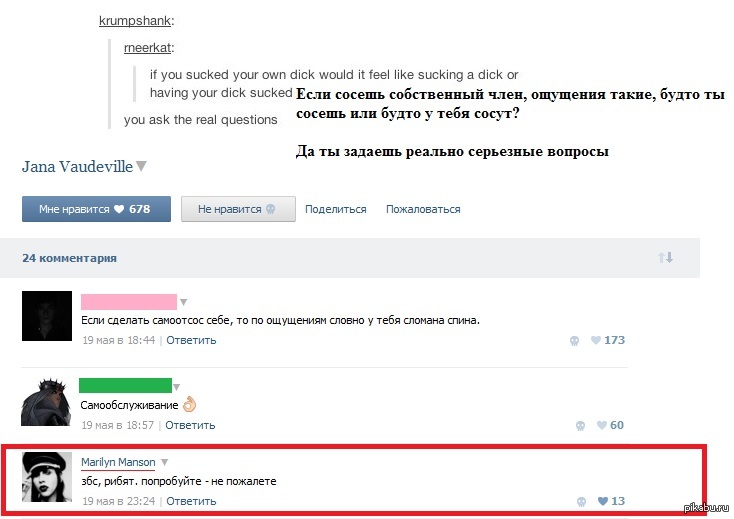
Task: Reply to the 18:44 comment via Ответить
Action: [x=191, y=340]
